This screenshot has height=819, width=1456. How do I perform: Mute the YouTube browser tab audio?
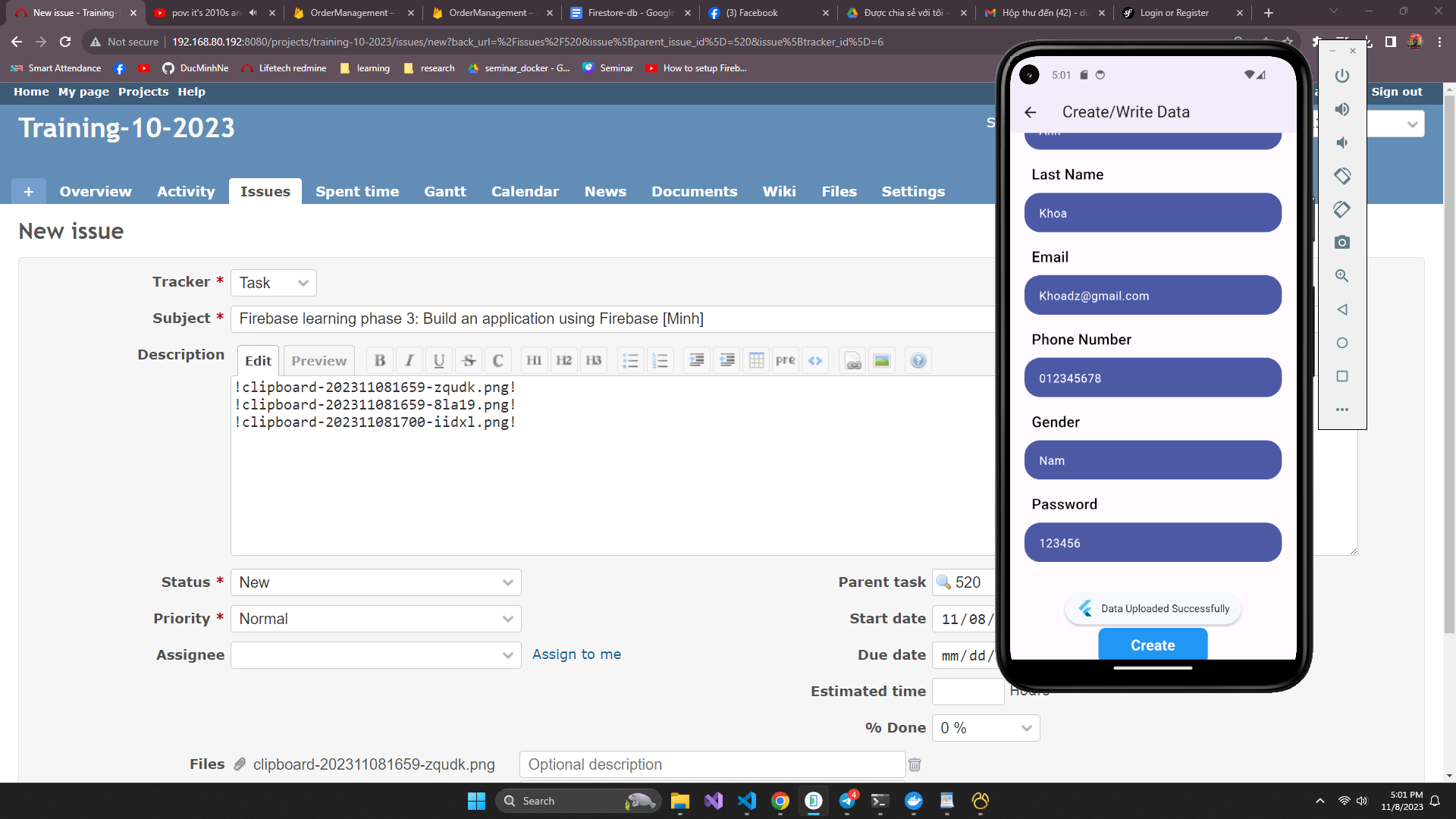click(253, 13)
